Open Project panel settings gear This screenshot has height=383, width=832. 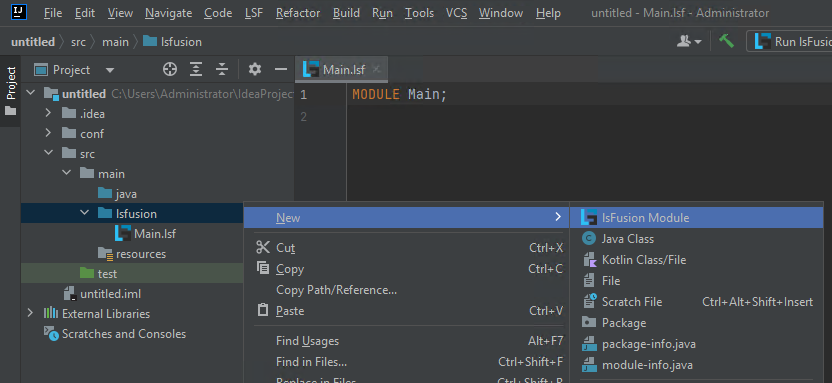tap(255, 69)
